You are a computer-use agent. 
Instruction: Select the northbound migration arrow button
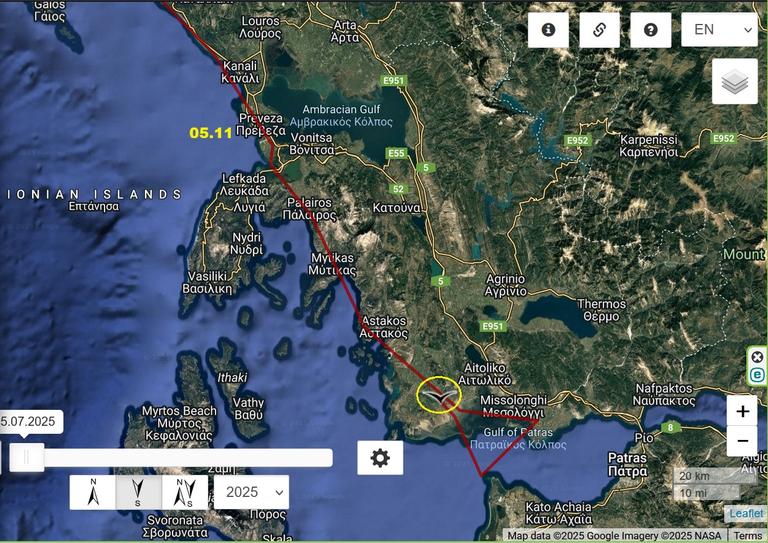(x=93, y=492)
